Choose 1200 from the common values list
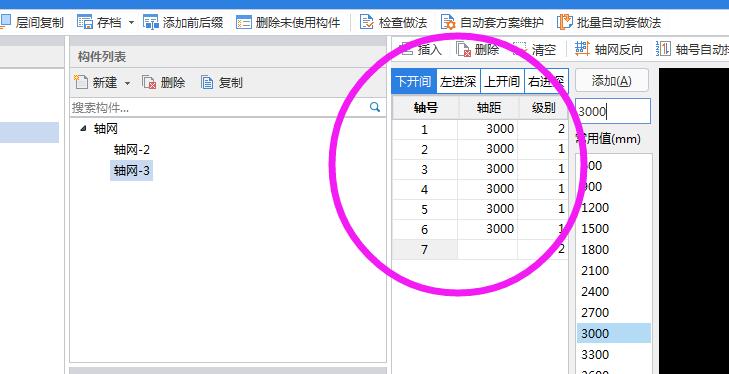The width and height of the screenshot is (729, 374). coord(613,207)
